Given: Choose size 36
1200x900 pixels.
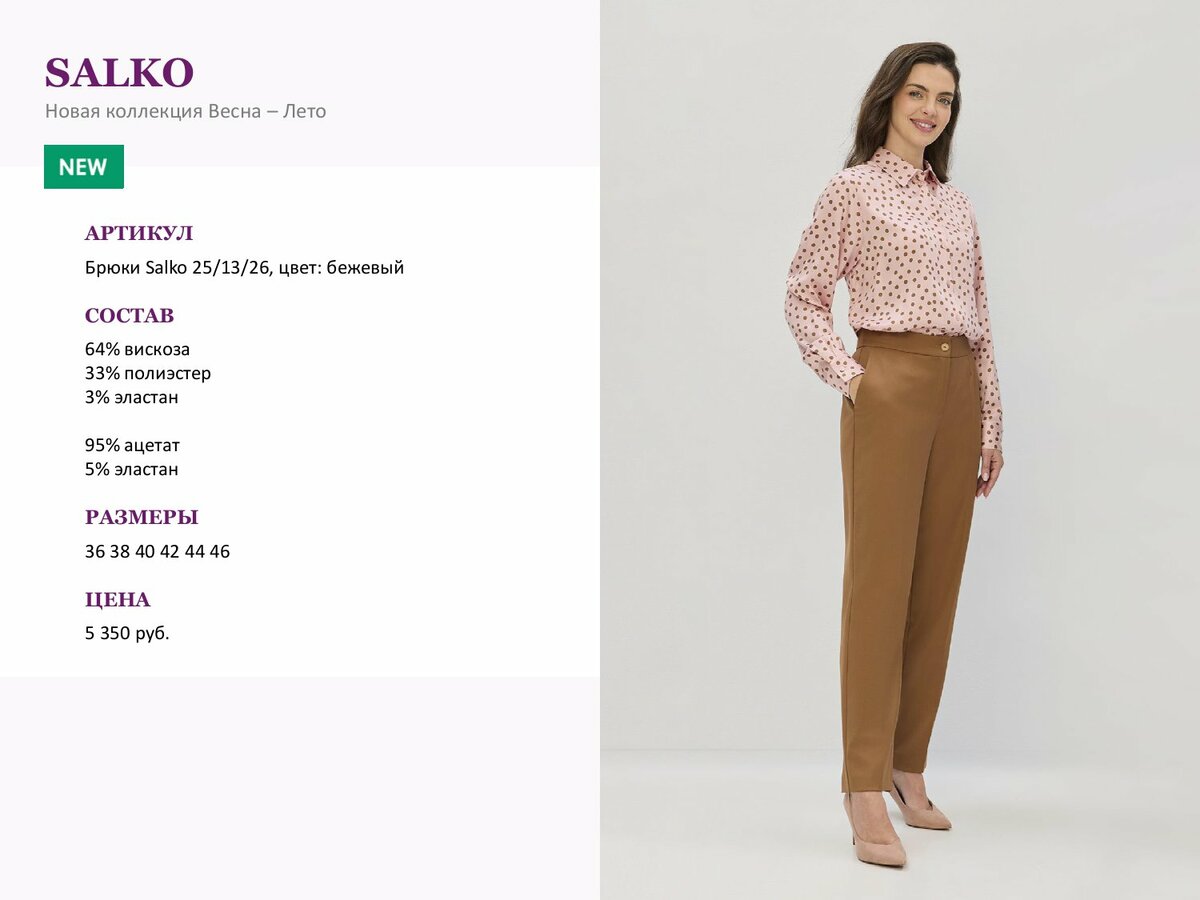Looking at the screenshot, I should coord(95,552).
